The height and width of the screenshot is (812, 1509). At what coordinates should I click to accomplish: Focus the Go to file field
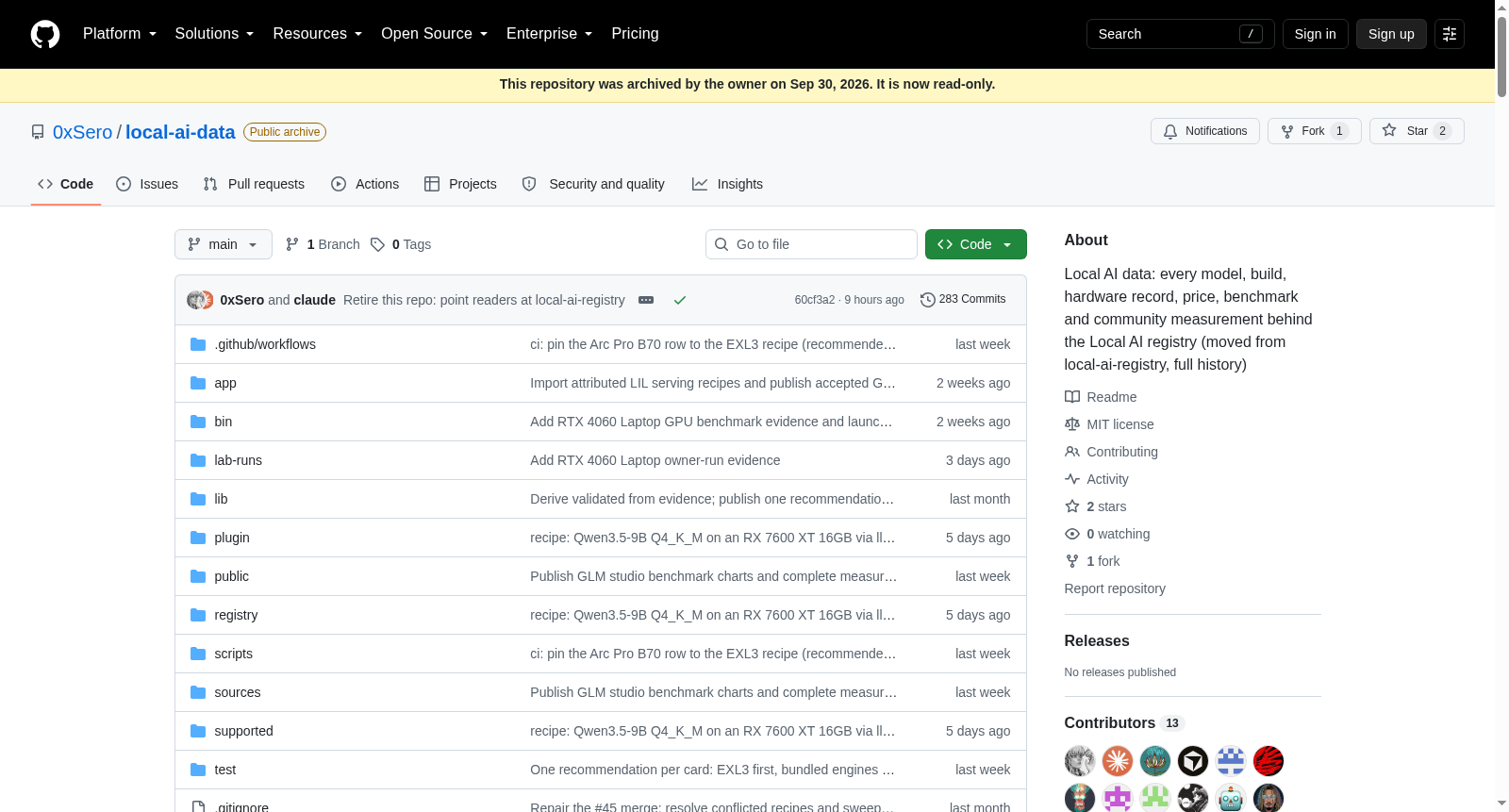coord(811,244)
